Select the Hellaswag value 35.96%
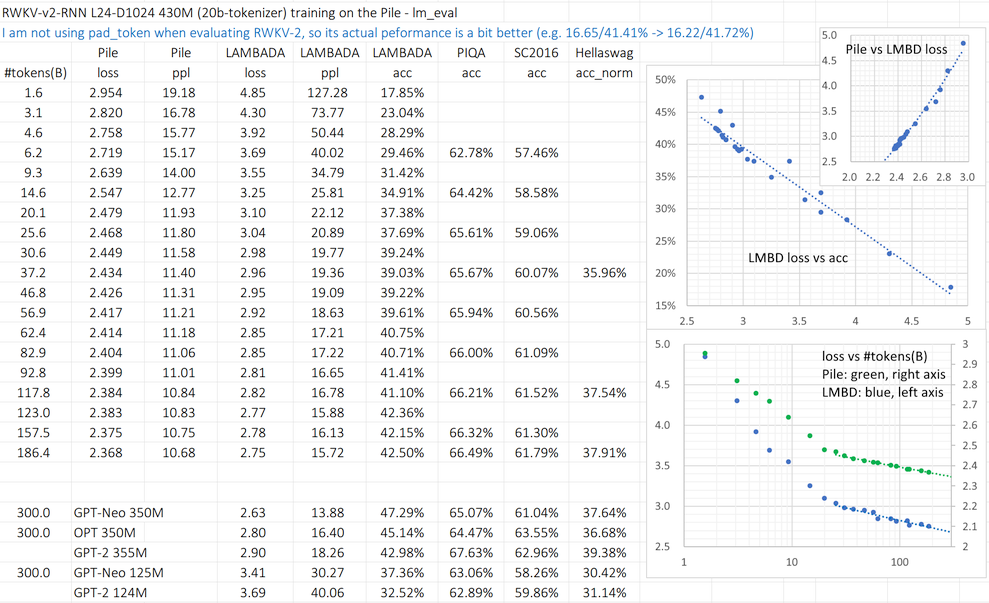Image resolution: width=989 pixels, height=603 pixels. [603, 272]
